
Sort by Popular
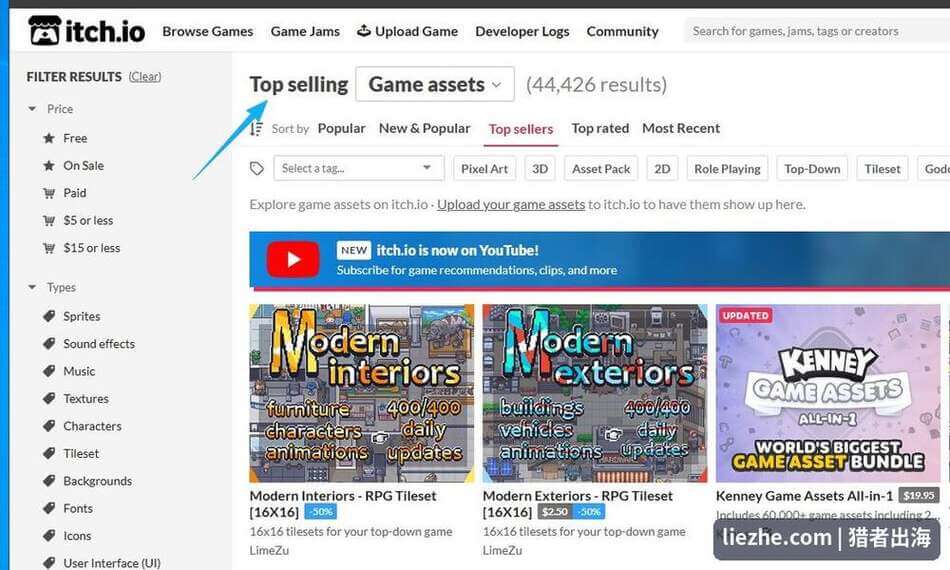(342, 128)
